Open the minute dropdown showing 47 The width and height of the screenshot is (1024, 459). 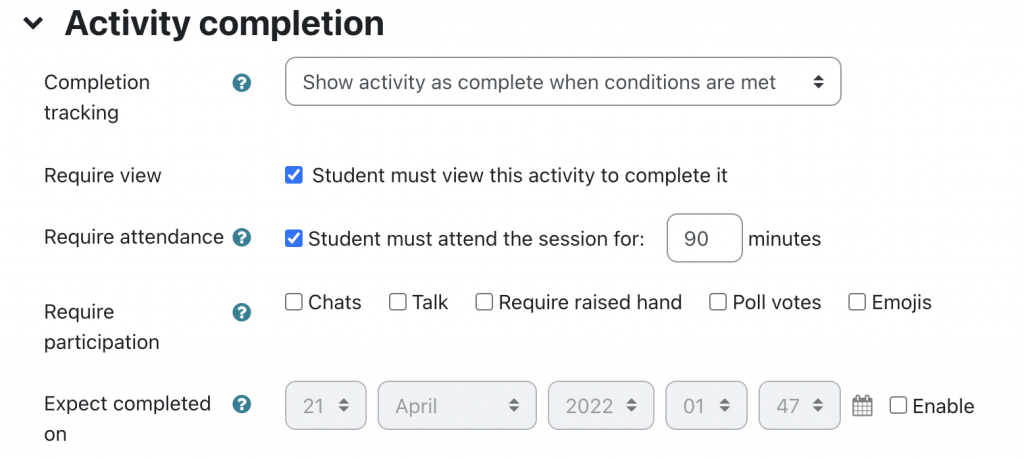[x=796, y=406]
